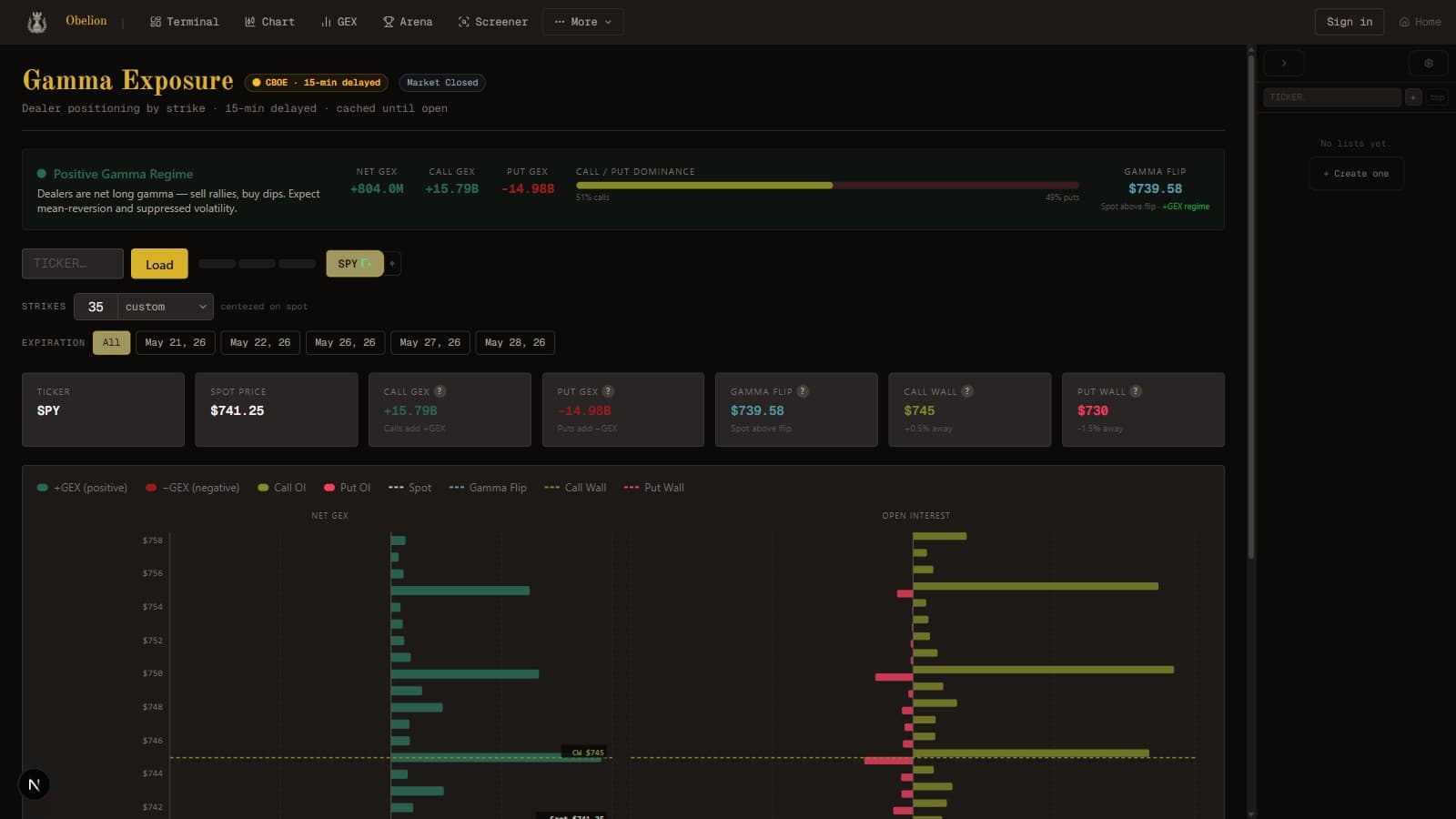This screenshot has height=819, width=1456.
Task: Click the call/put dominance progress bar
Action: (x=827, y=186)
